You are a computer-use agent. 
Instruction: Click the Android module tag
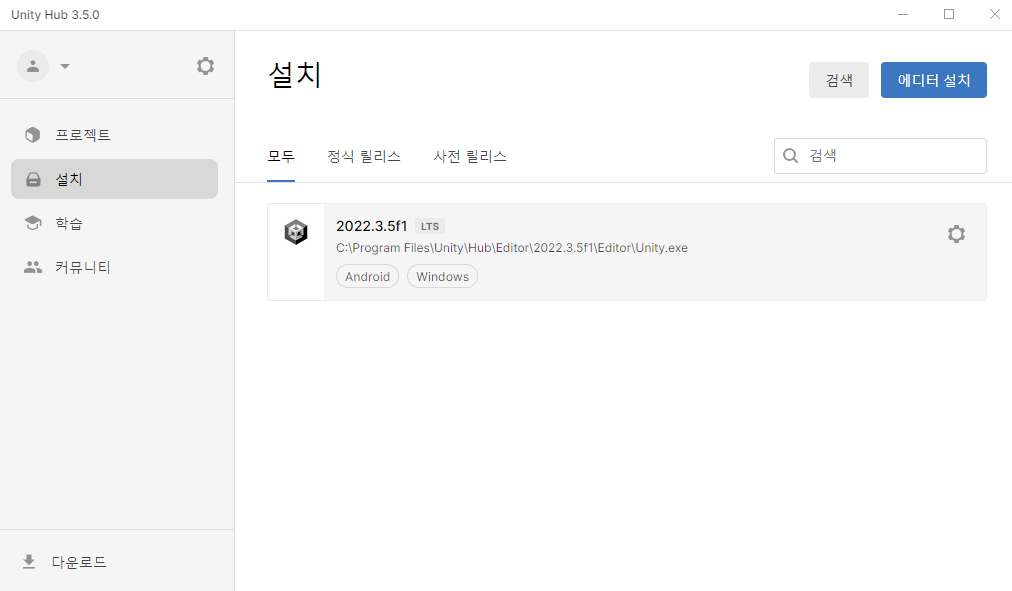click(367, 276)
